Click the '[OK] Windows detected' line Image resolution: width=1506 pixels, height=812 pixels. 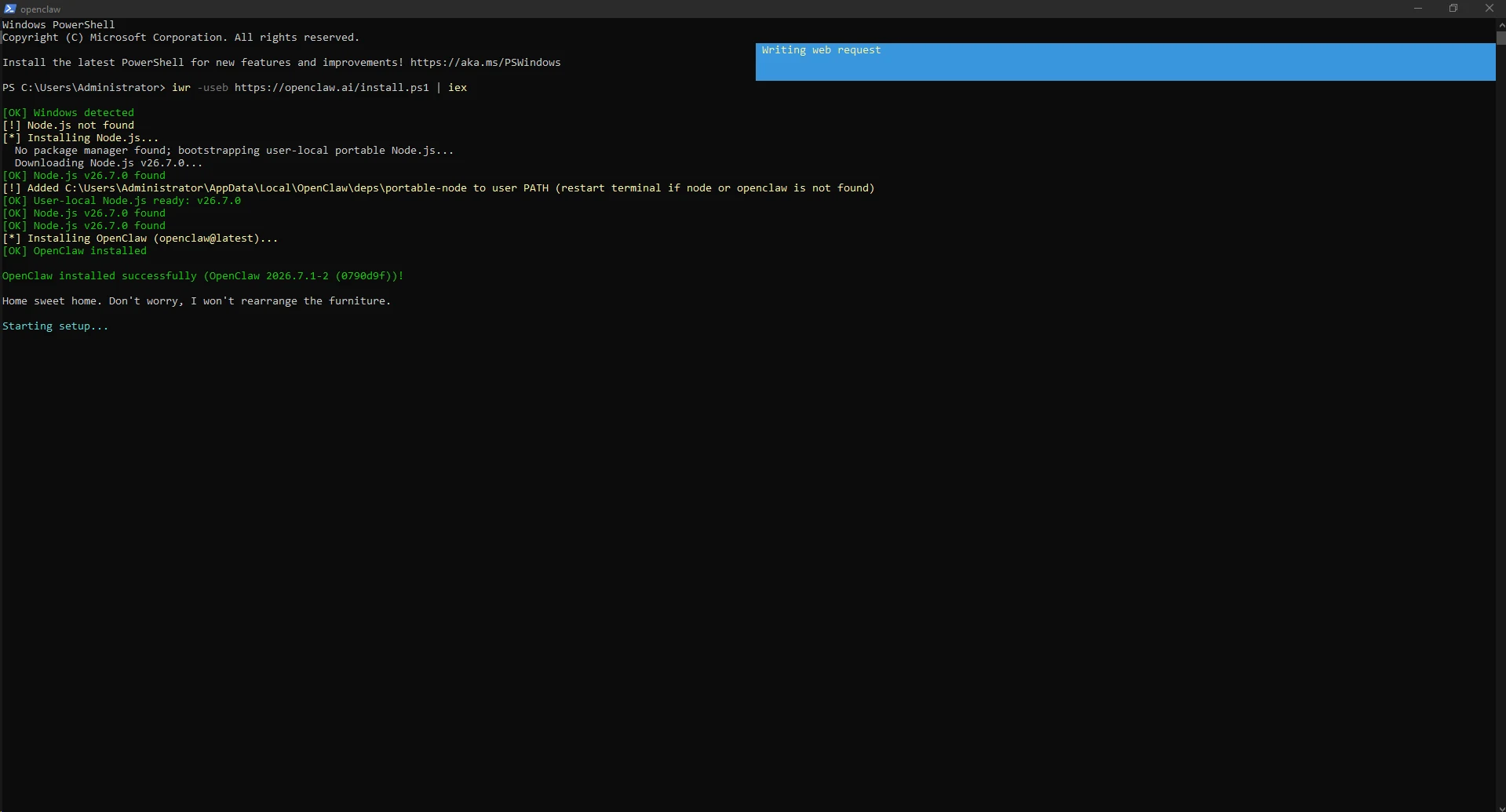pyautogui.click(x=68, y=113)
